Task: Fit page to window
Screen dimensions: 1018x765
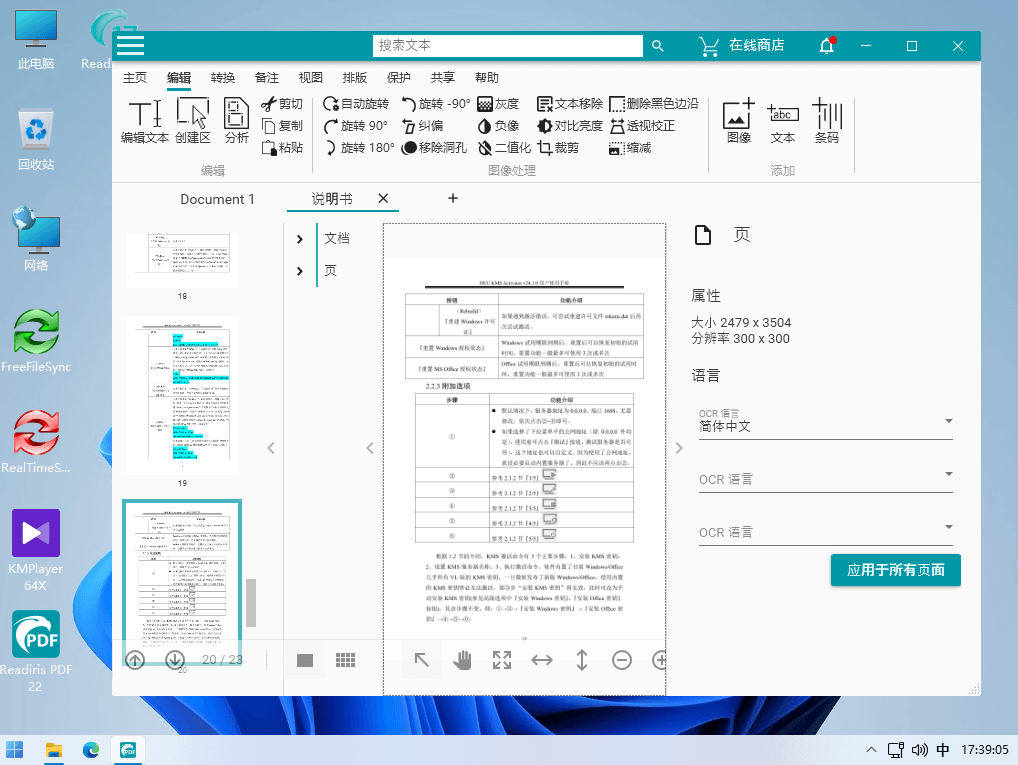Action: [x=502, y=660]
